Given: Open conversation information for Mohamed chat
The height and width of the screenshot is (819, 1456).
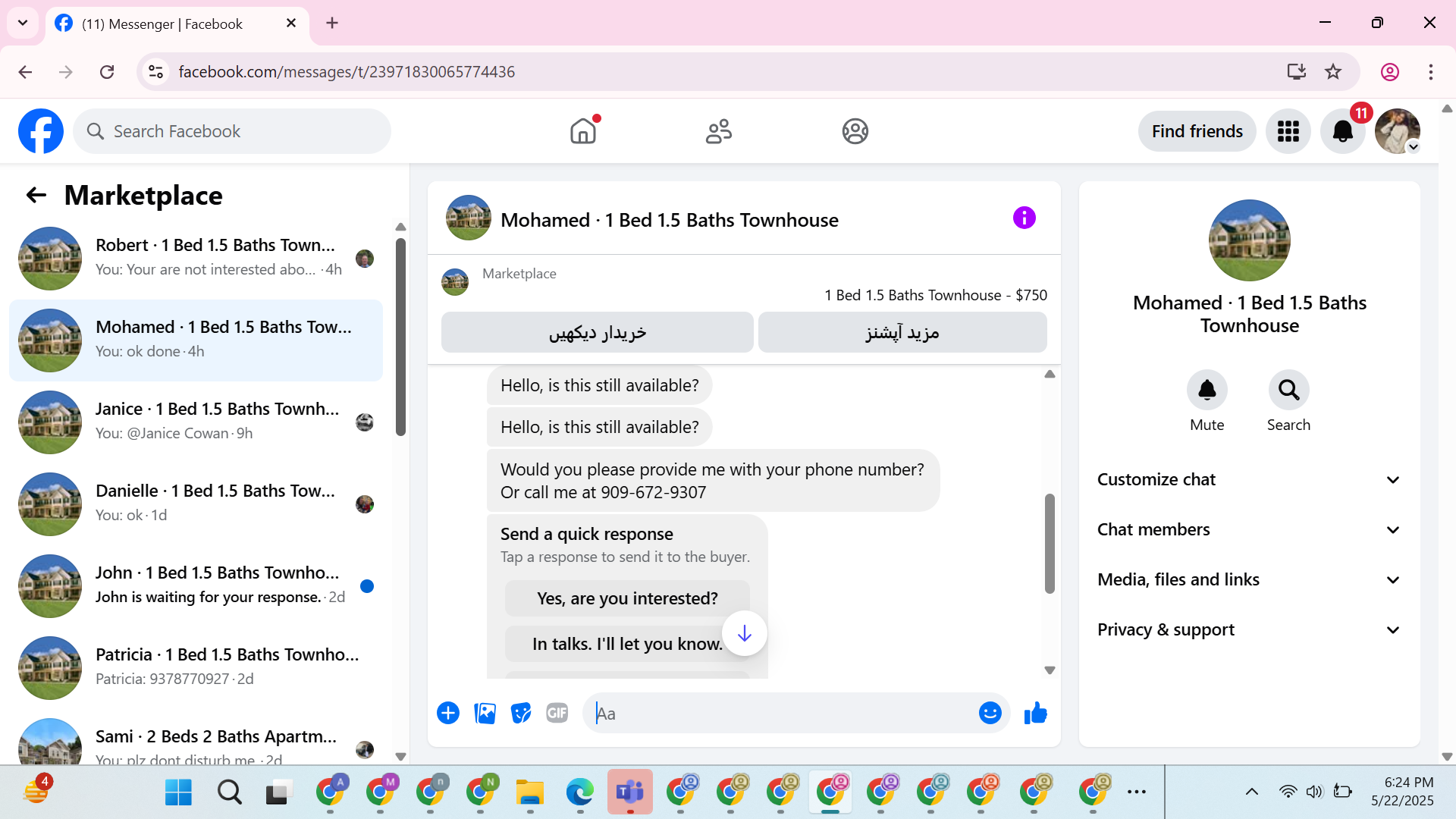Looking at the screenshot, I should 1025,218.
